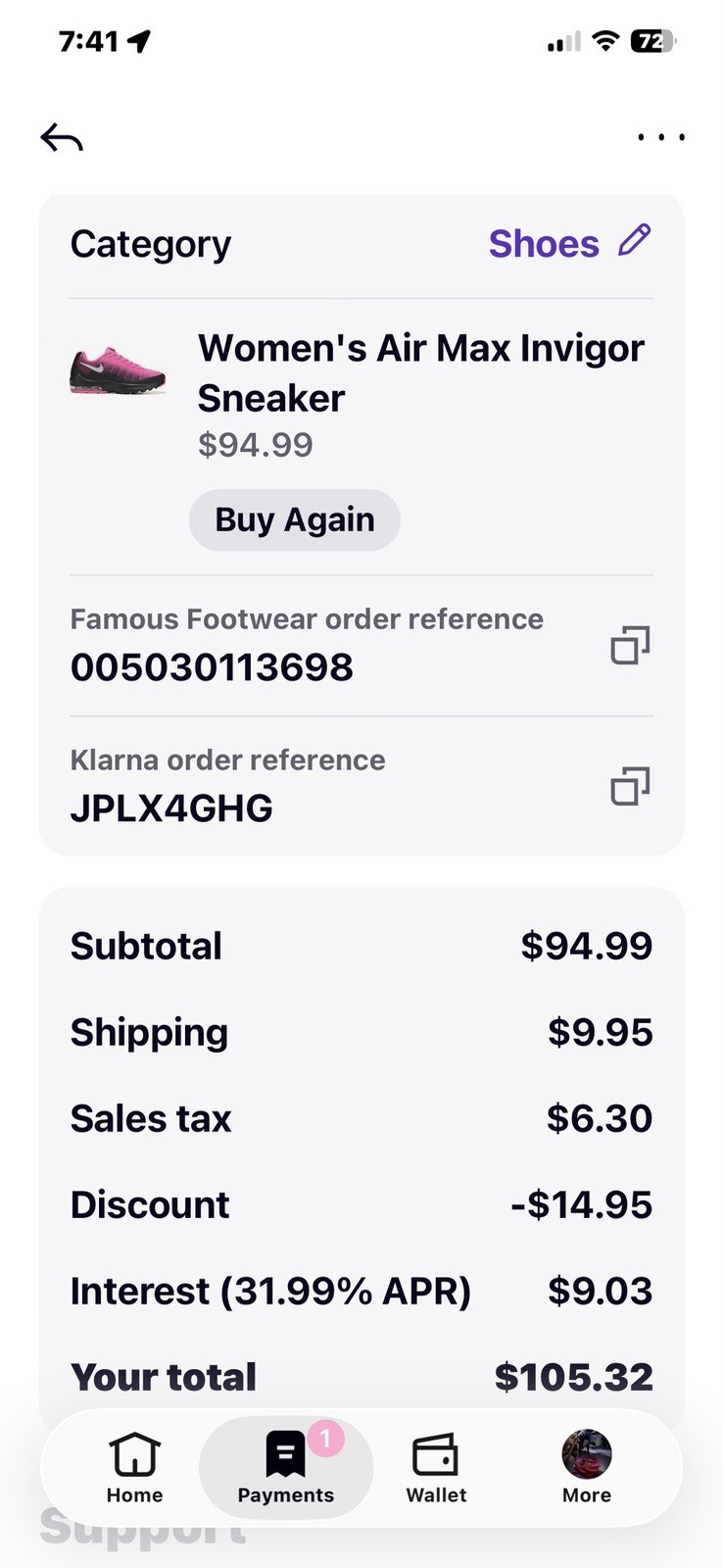Copy the Famous Footwear order reference
Screen dimensions: 723x1568
(630, 646)
